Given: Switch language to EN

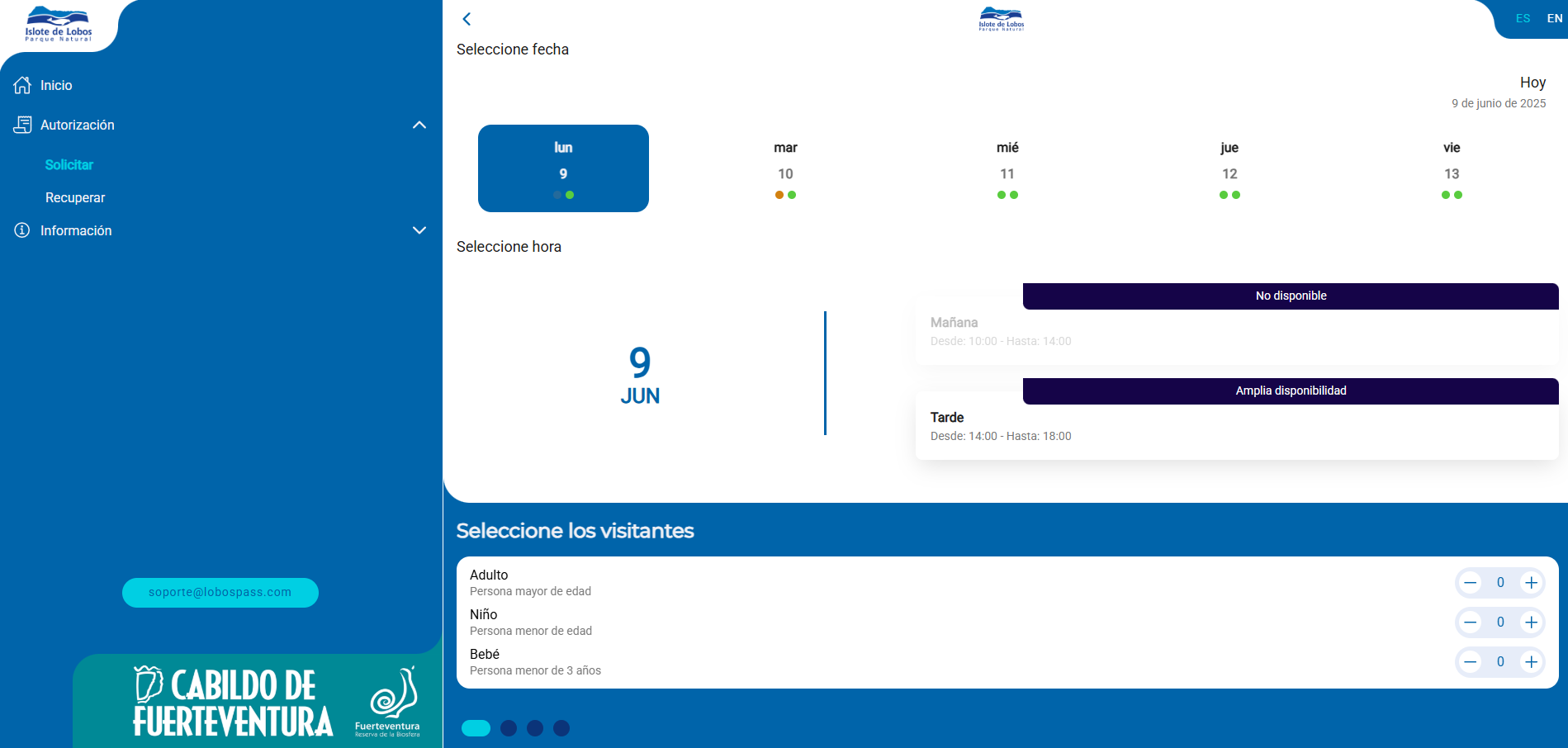Looking at the screenshot, I should pyautogui.click(x=1554, y=18).
